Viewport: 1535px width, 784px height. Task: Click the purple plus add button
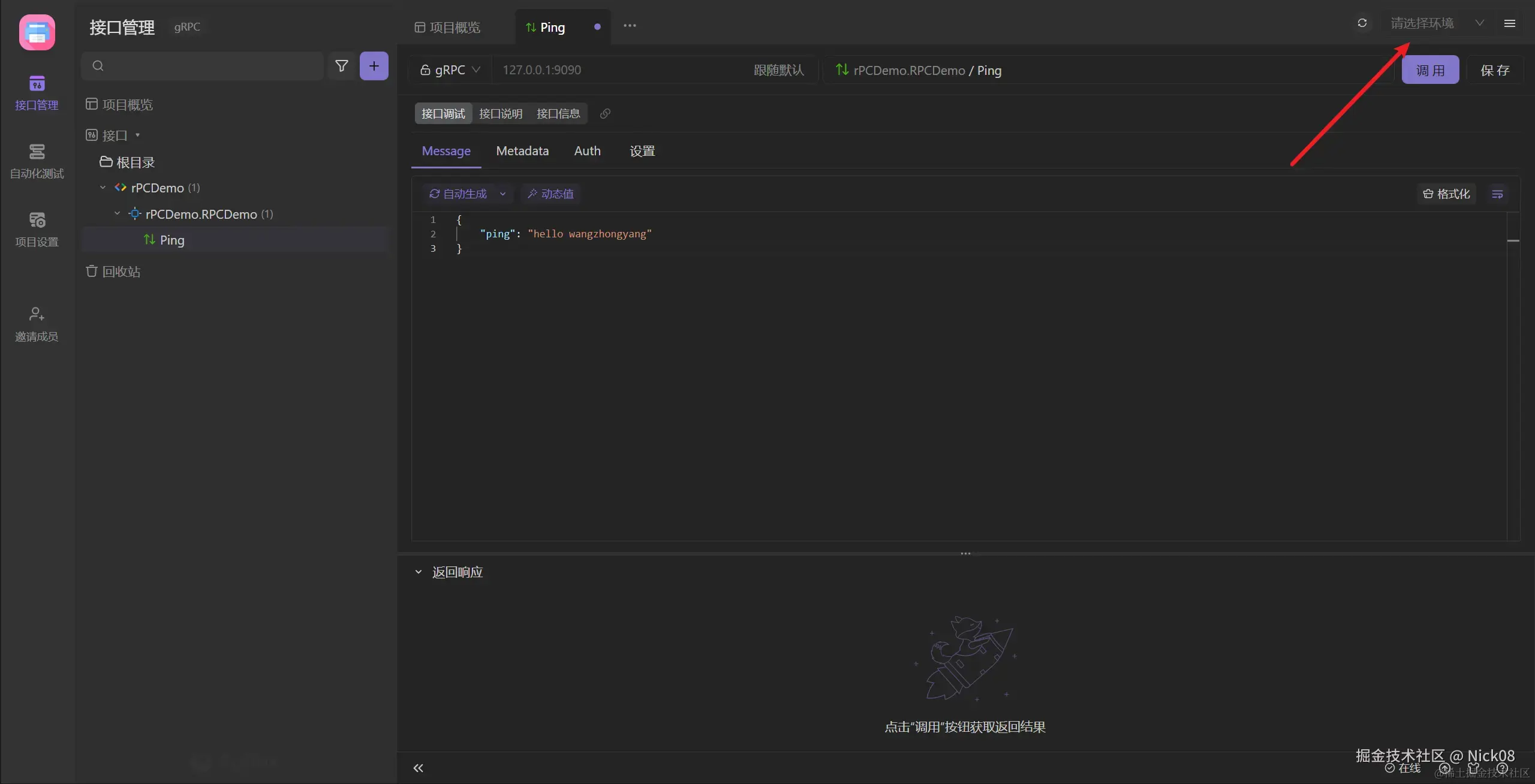pyautogui.click(x=374, y=66)
